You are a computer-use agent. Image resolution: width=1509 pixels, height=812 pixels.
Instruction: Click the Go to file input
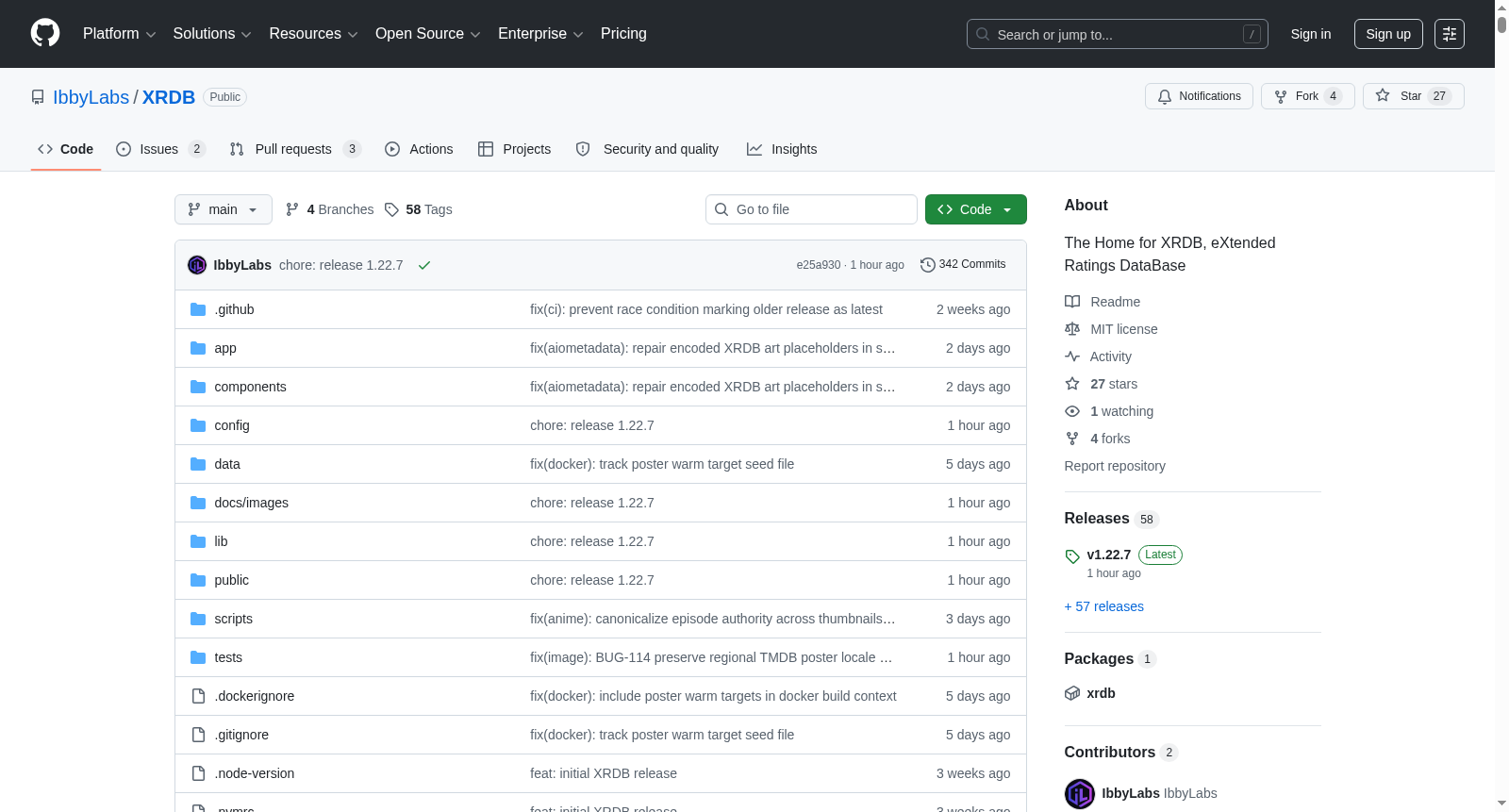click(x=811, y=209)
